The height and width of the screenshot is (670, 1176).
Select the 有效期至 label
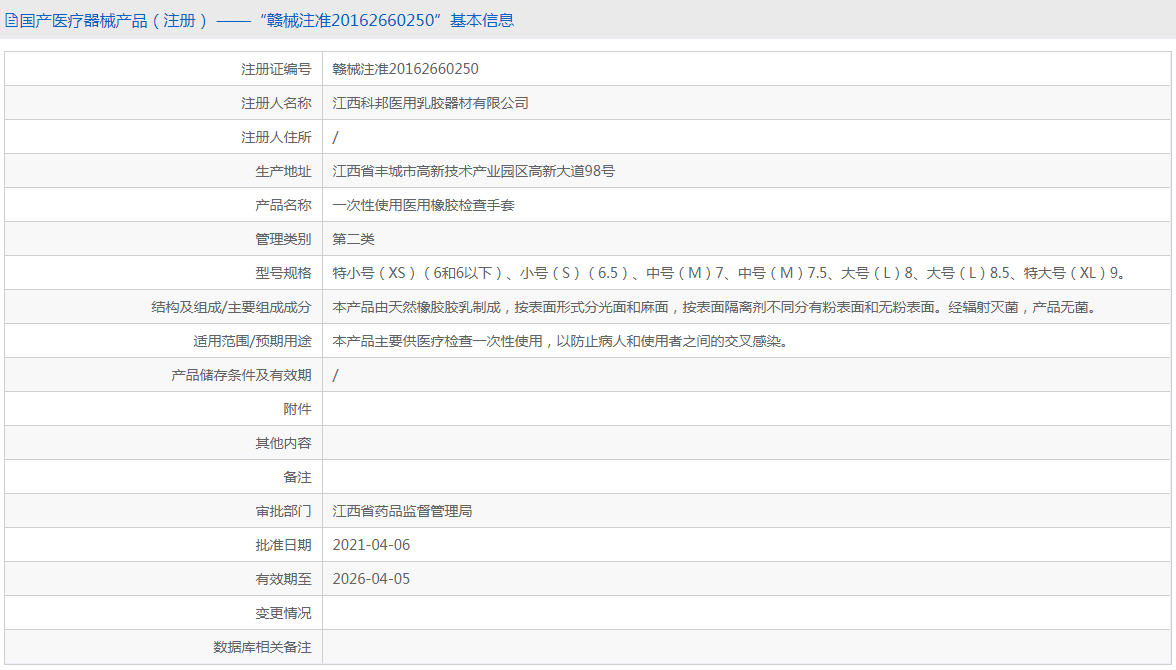[283, 579]
